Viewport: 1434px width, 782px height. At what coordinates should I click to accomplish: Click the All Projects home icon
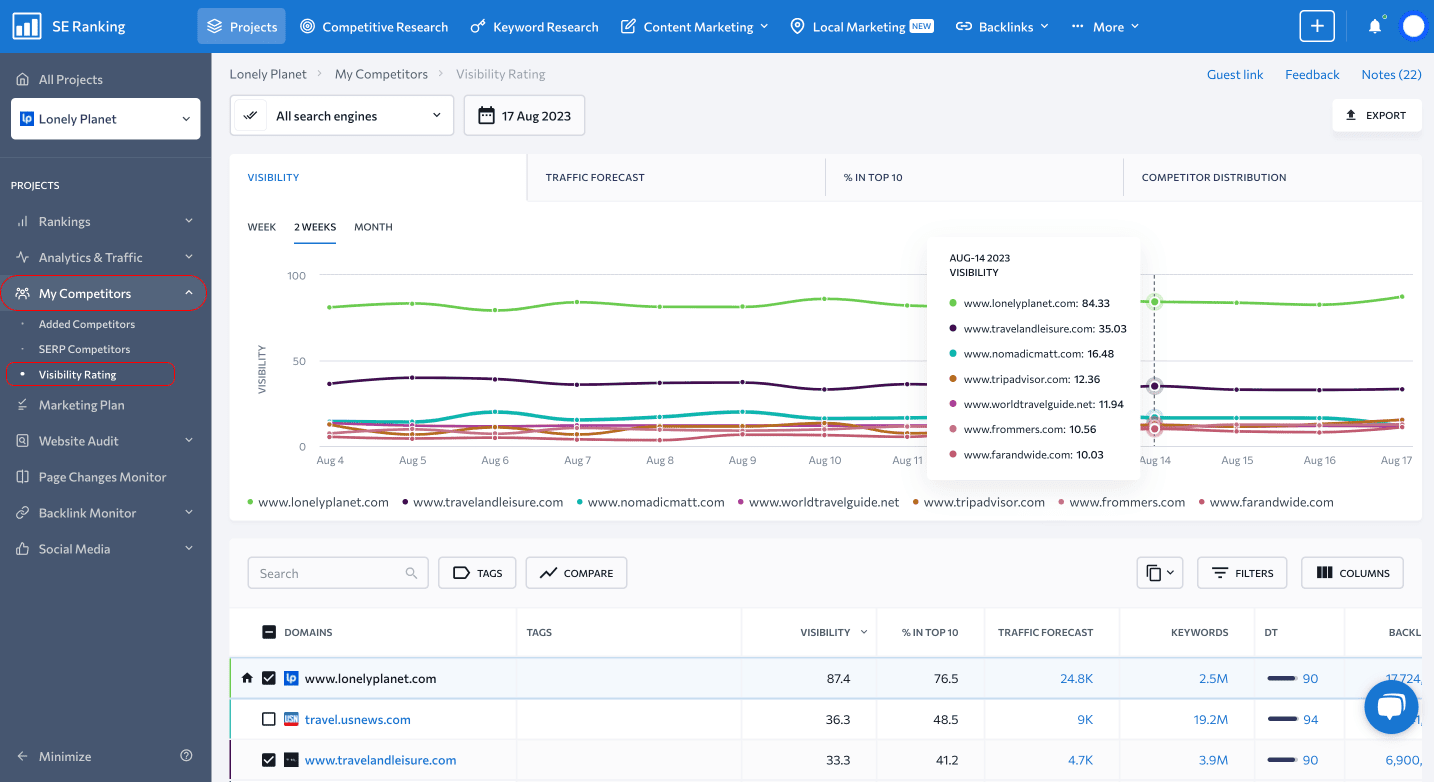[x=22, y=79]
